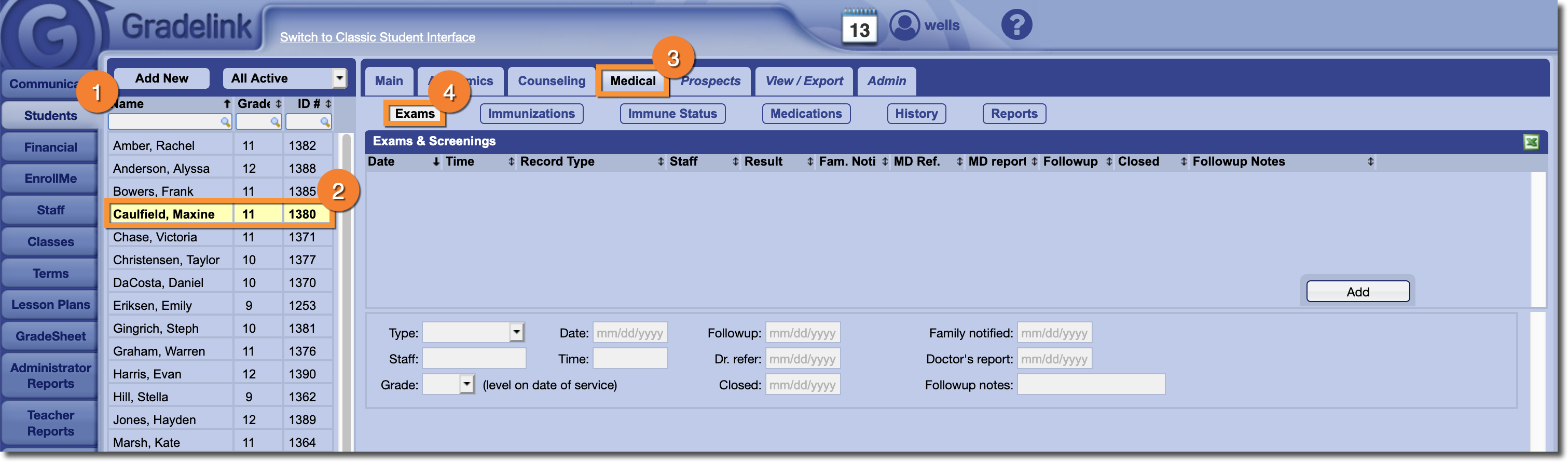Open the help question mark icon
This screenshot has height=462, width=1568.
tap(1016, 25)
